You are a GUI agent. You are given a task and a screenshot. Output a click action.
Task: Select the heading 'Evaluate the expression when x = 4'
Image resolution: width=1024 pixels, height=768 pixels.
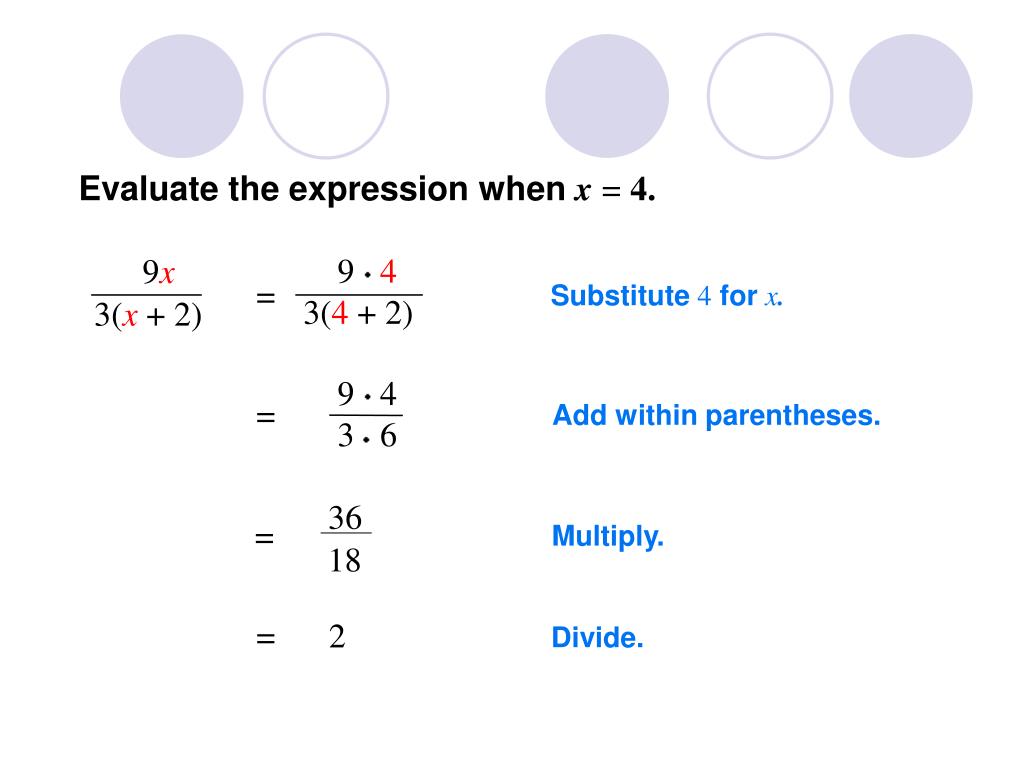pyautogui.click(x=367, y=189)
